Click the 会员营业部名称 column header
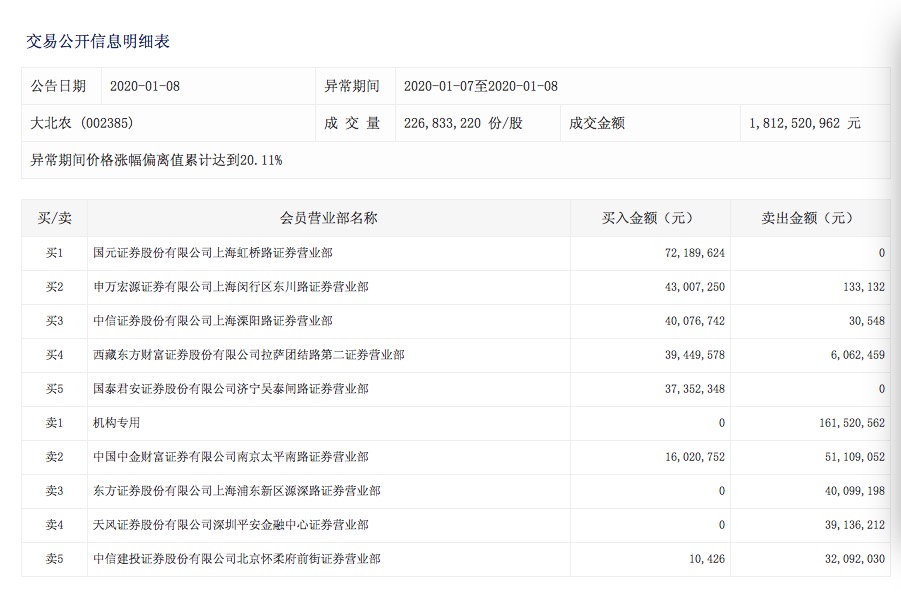The width and height of the screenshot is (901, 593). pos(328,218)
